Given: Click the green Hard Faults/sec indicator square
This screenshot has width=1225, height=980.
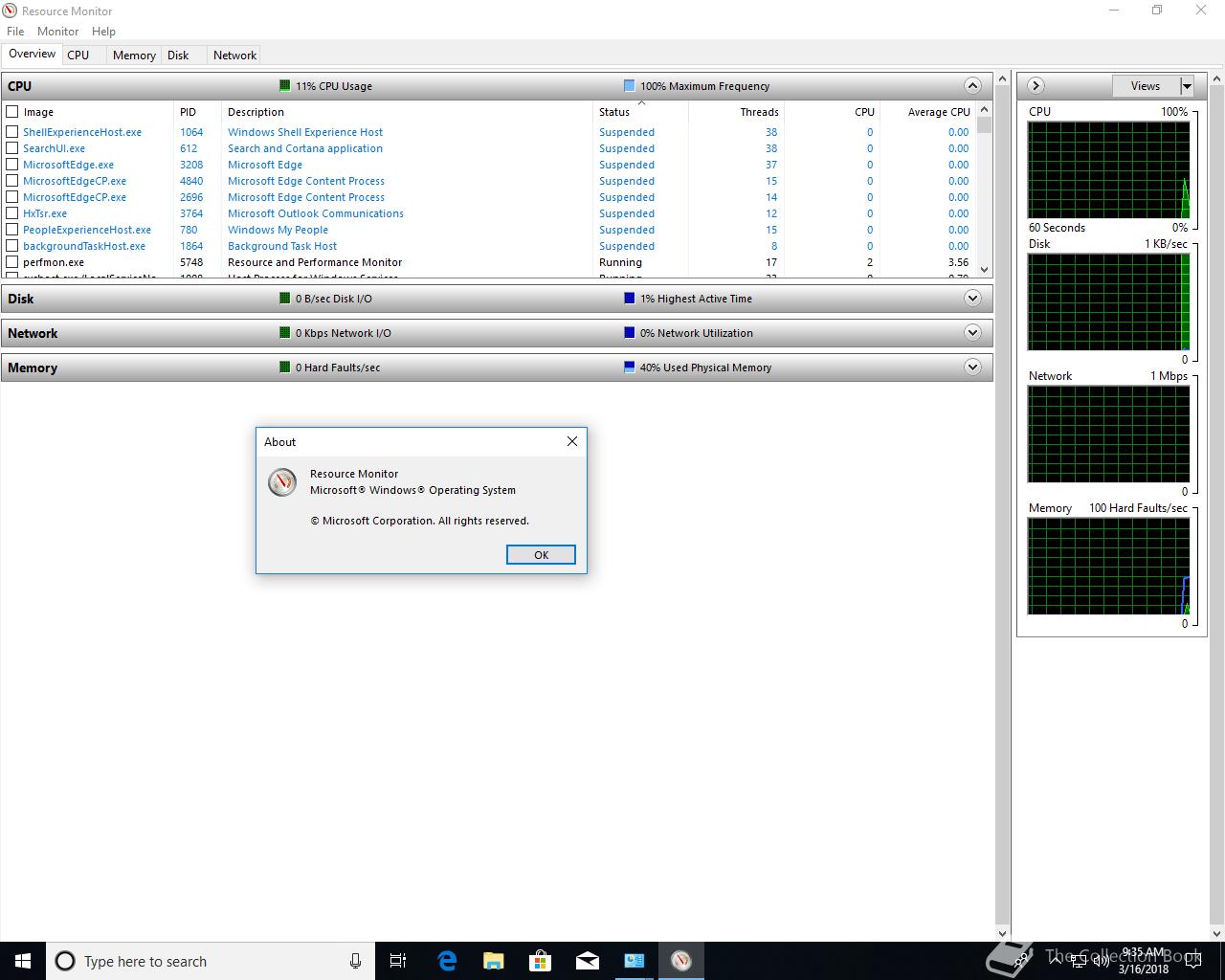Looking at the screenshot, I should [284, 367].
